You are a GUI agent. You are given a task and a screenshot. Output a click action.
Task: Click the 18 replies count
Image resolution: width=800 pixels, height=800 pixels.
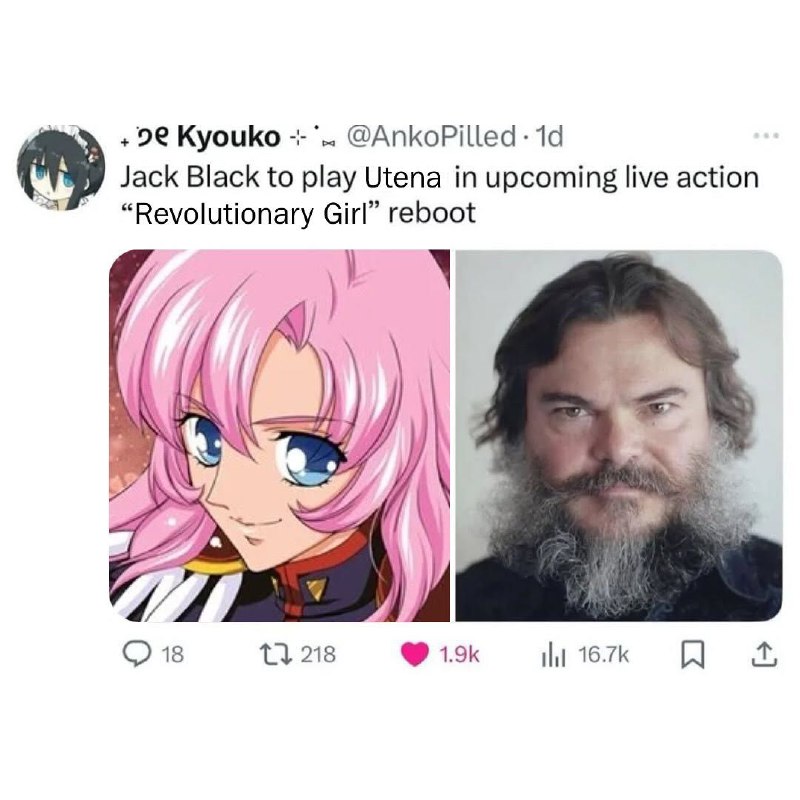(x=173, y=655)
